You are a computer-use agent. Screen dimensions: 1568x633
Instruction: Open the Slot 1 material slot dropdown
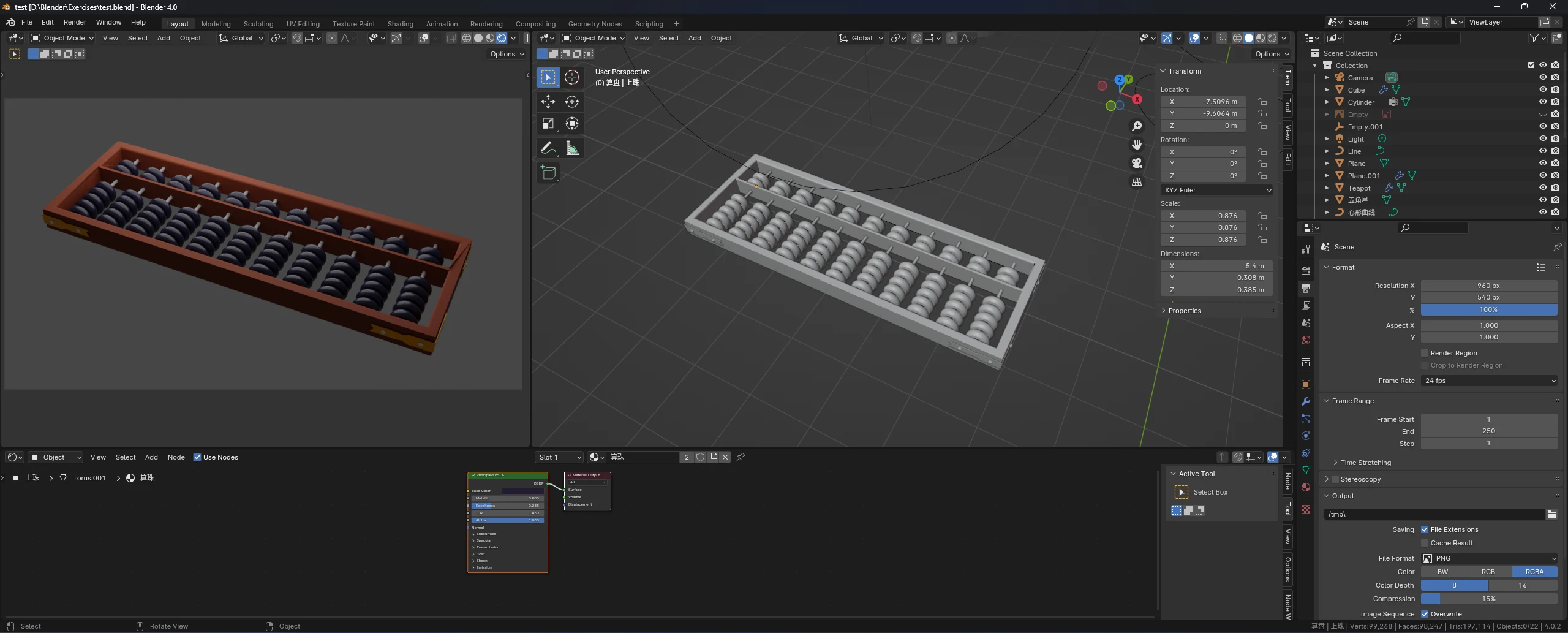[x=559, y=457]
